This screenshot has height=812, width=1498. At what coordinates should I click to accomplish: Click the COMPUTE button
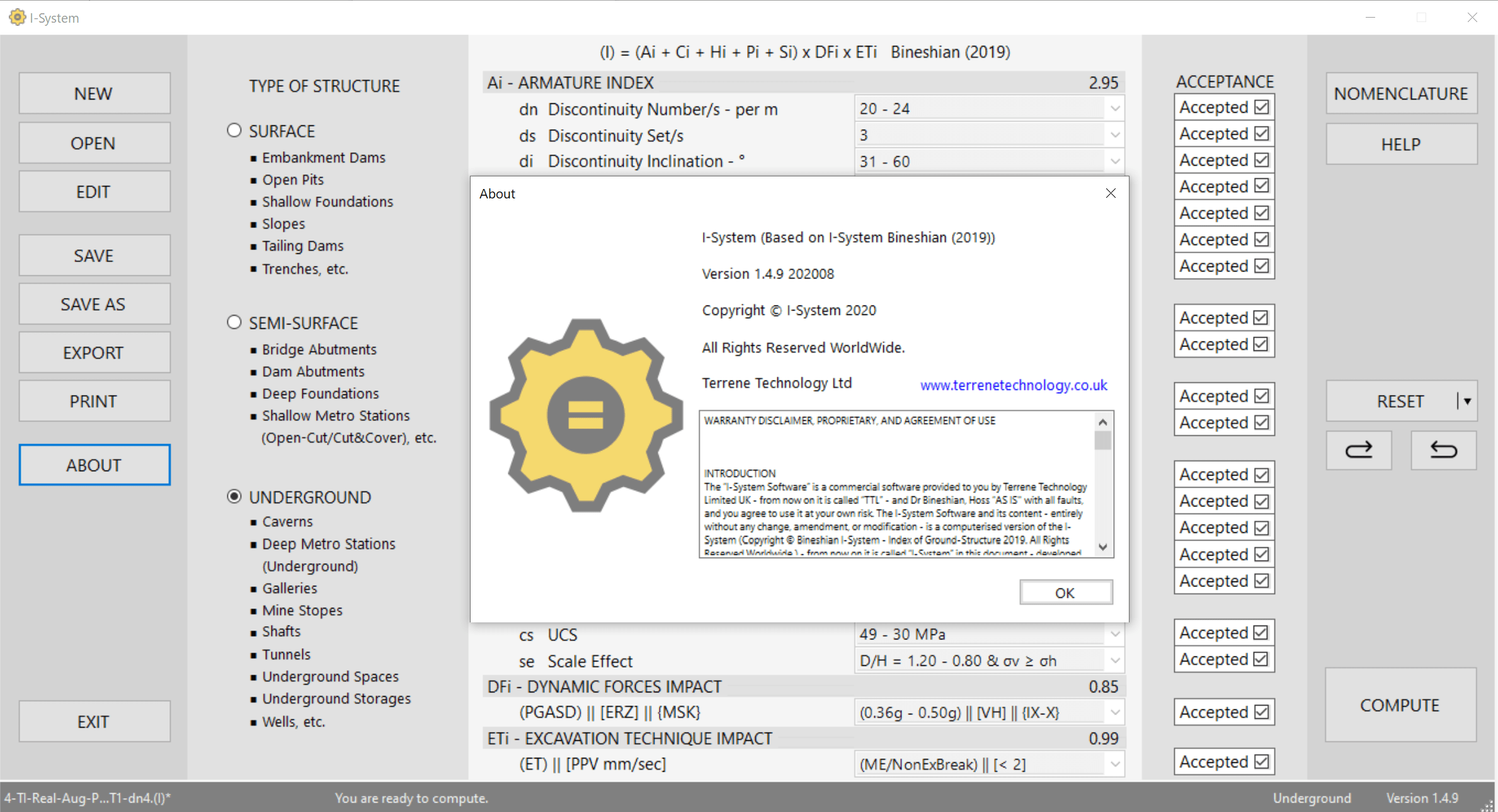(1400, 705)
